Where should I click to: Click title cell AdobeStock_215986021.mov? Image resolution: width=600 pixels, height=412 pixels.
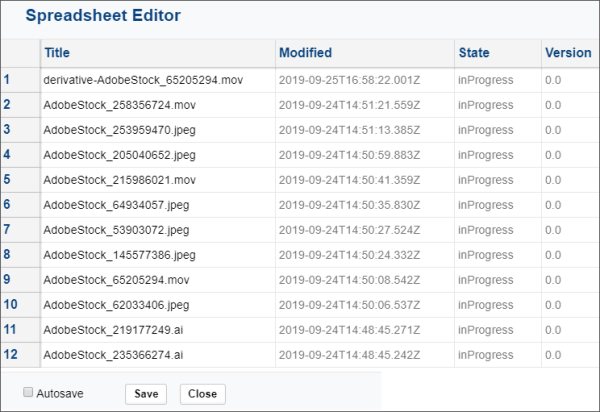tap(158, 180)
